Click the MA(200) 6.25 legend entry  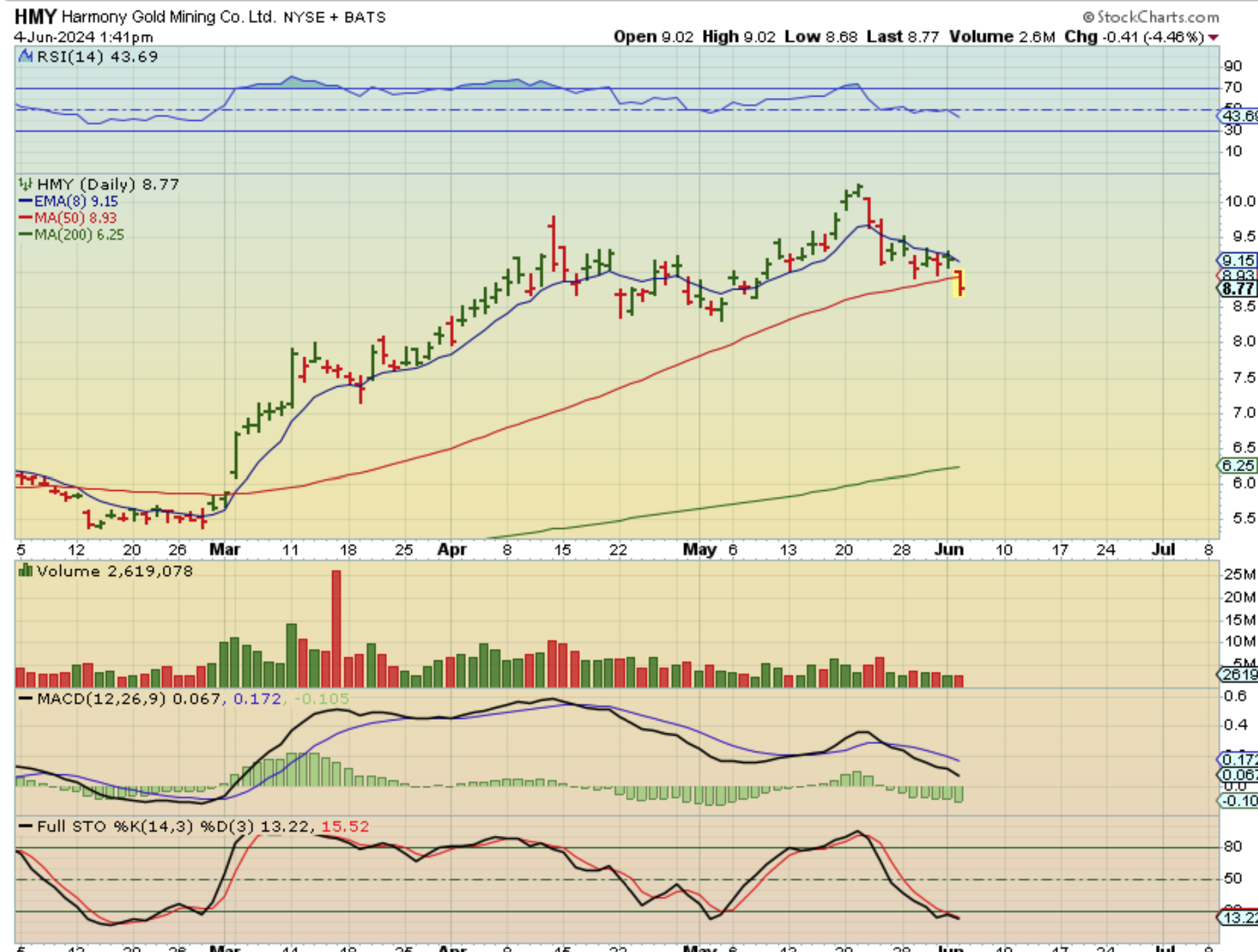click(x=80, y=235)
